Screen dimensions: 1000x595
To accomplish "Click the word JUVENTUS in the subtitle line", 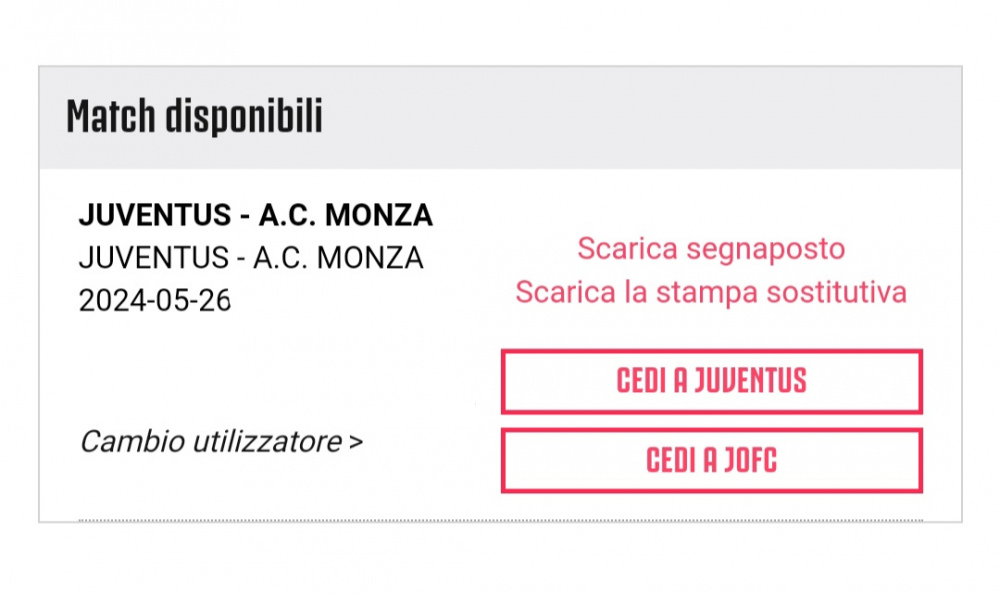I will coord(154,258).
